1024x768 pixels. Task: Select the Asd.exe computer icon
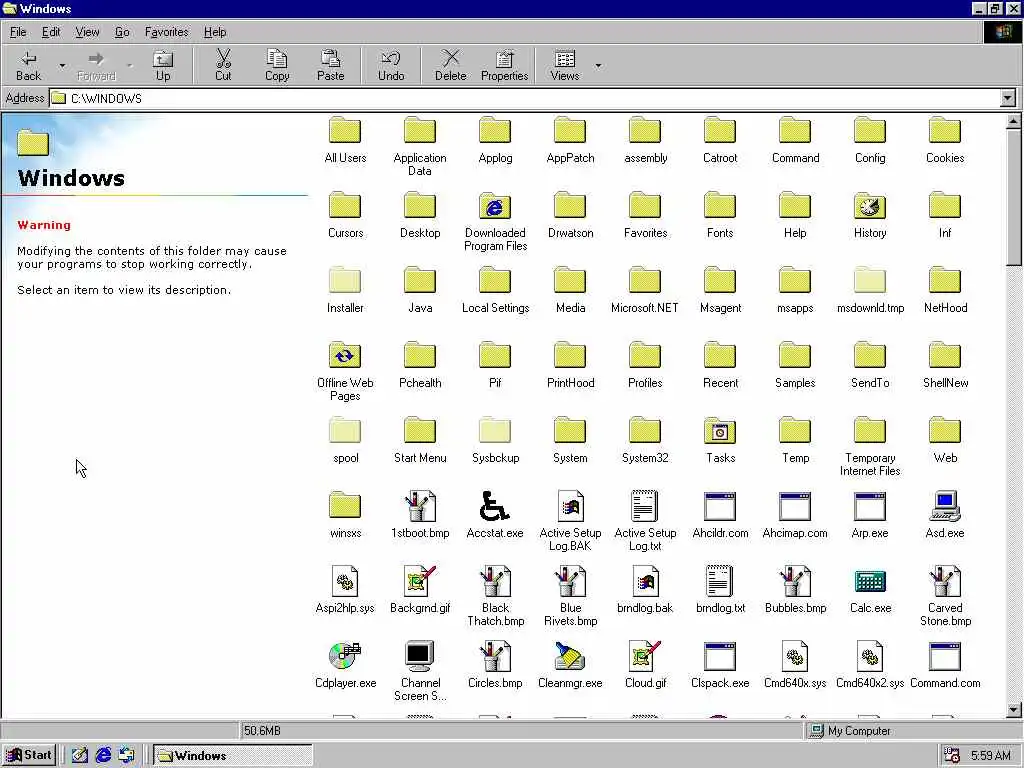coord(944,506)
